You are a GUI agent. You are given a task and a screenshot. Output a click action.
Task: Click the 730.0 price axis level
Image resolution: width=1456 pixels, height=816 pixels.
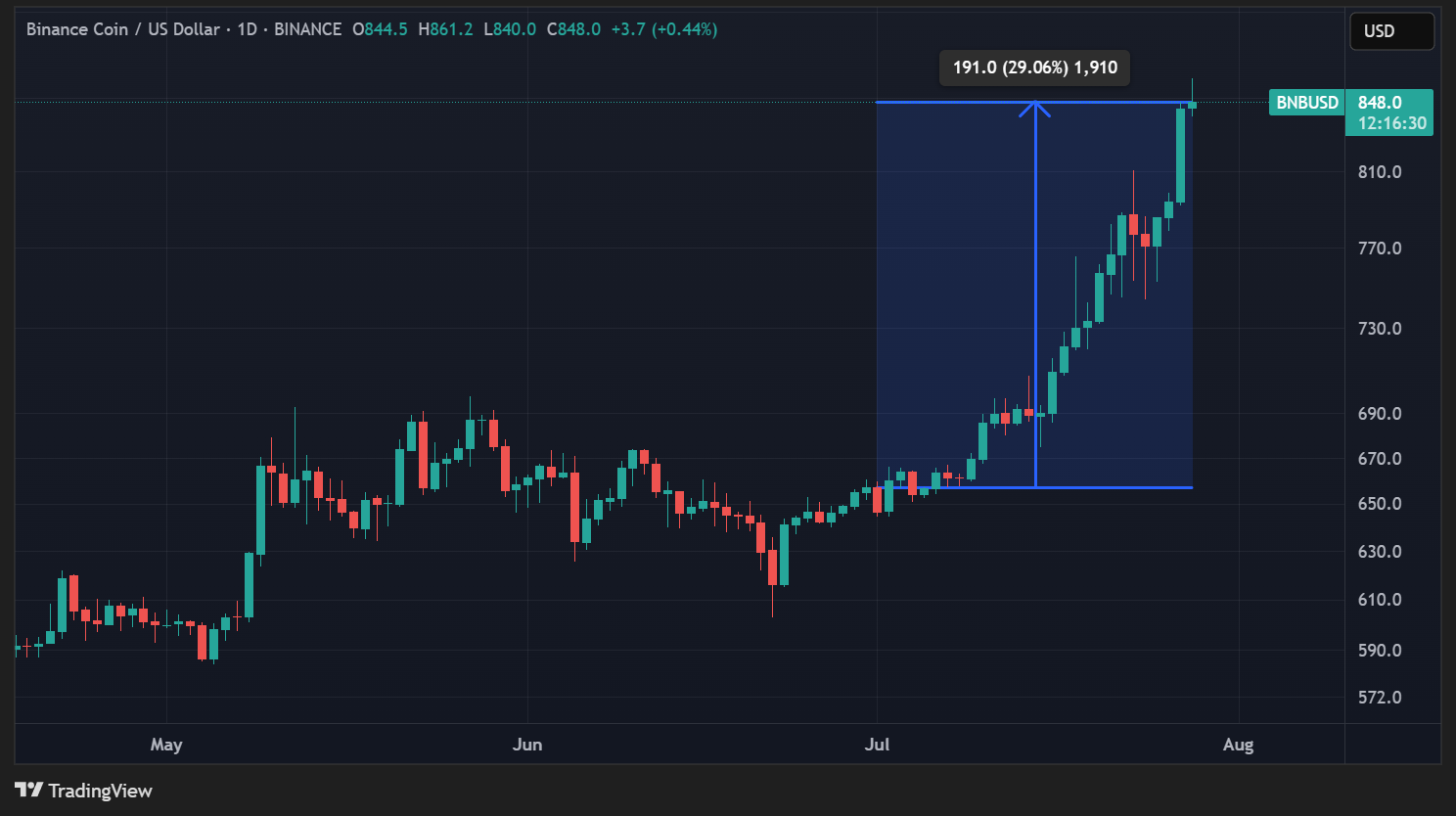[1380, 329]
